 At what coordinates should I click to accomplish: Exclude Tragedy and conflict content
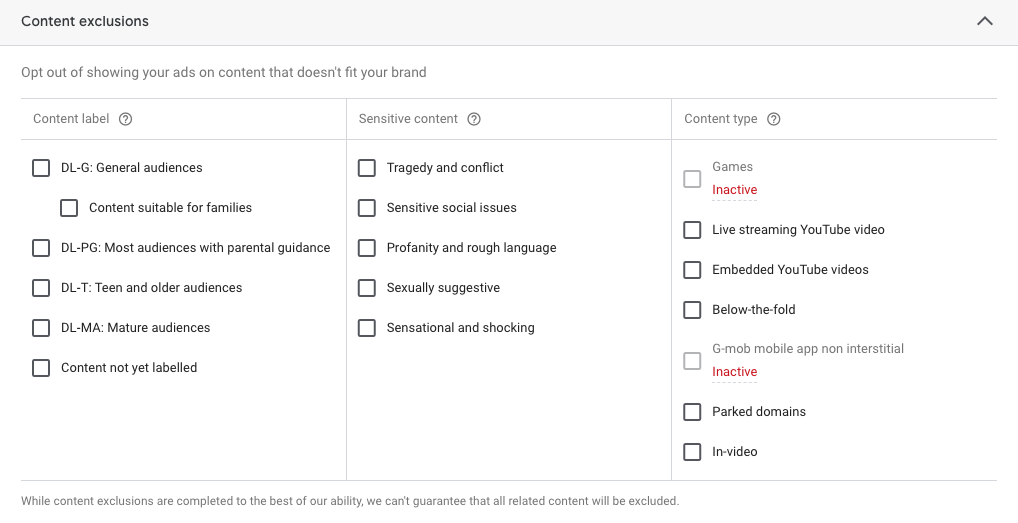tap(367, 168)
